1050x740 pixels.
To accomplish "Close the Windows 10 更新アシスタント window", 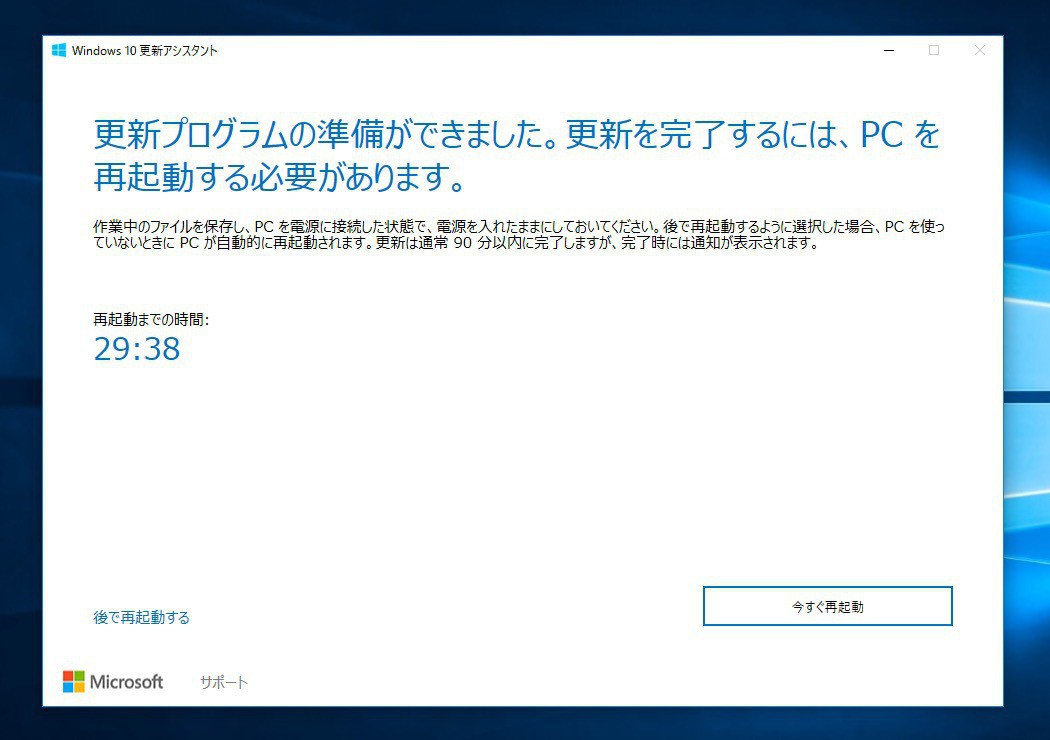I will coord(980,50).
